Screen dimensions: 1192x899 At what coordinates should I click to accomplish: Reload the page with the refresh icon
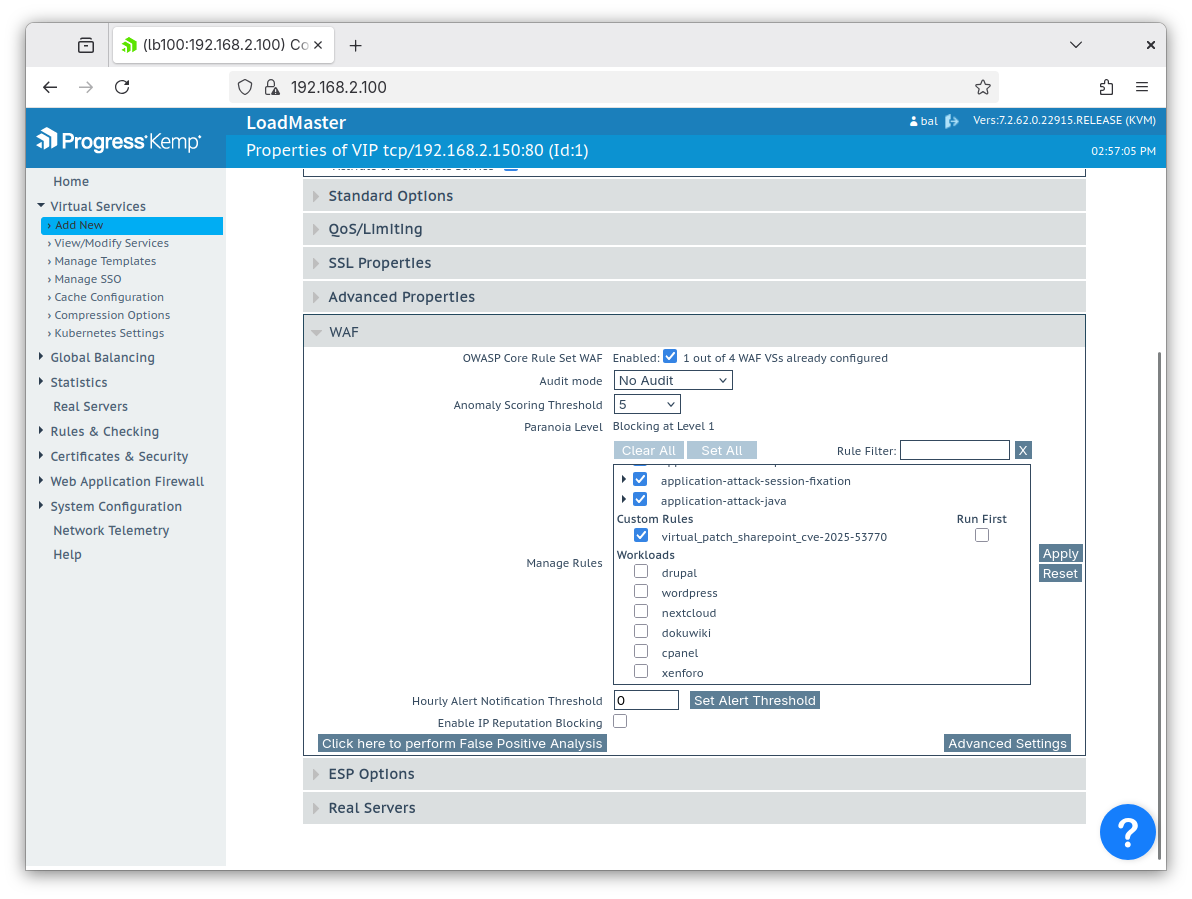click(122, 87)
